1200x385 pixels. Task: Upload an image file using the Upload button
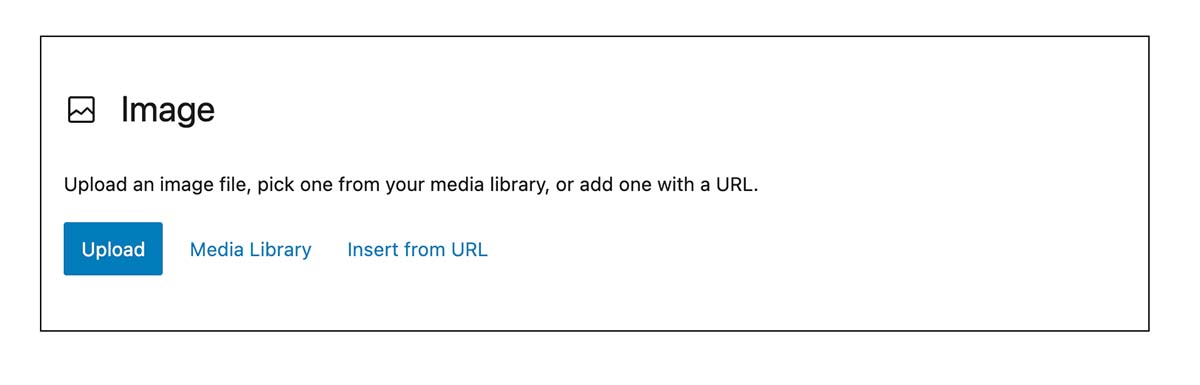pyautogui.click(x=113, y=249)
